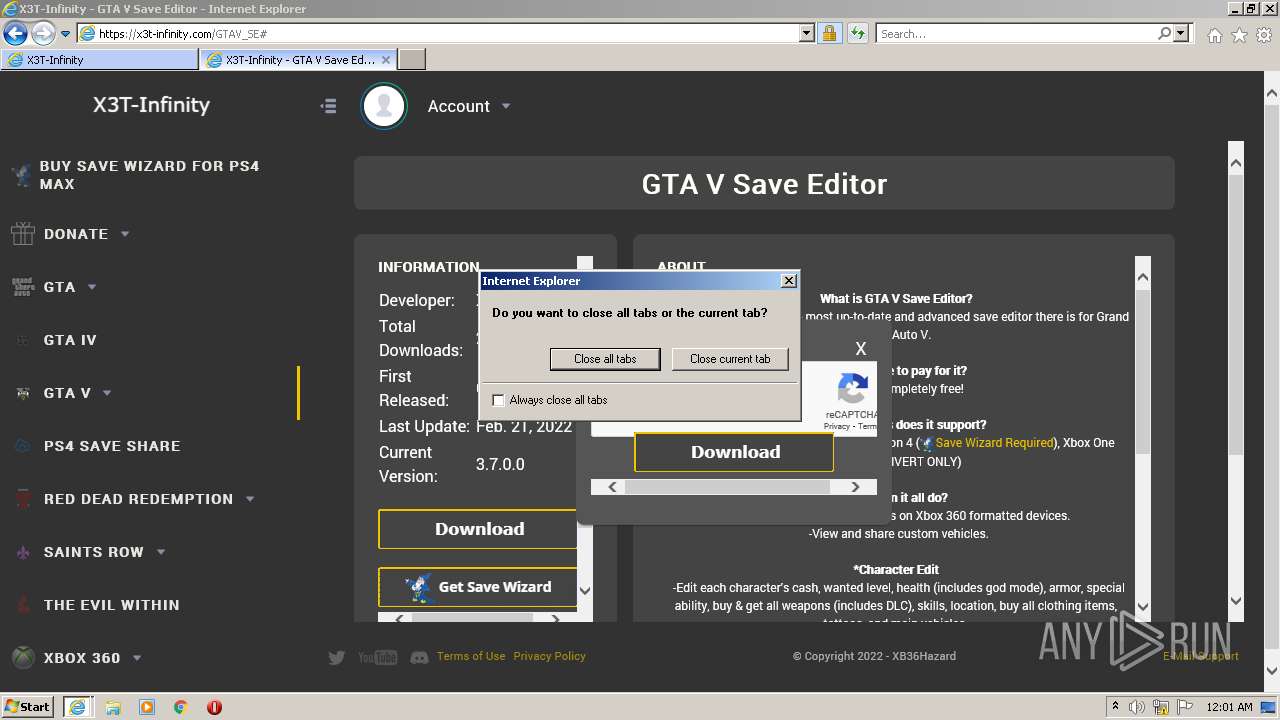Image resolution: width=1280 pixels, height=720 pixels.
Task: Click the Xbox 360 logo icon
Action: pyautogui.click(x=22, y=657)
